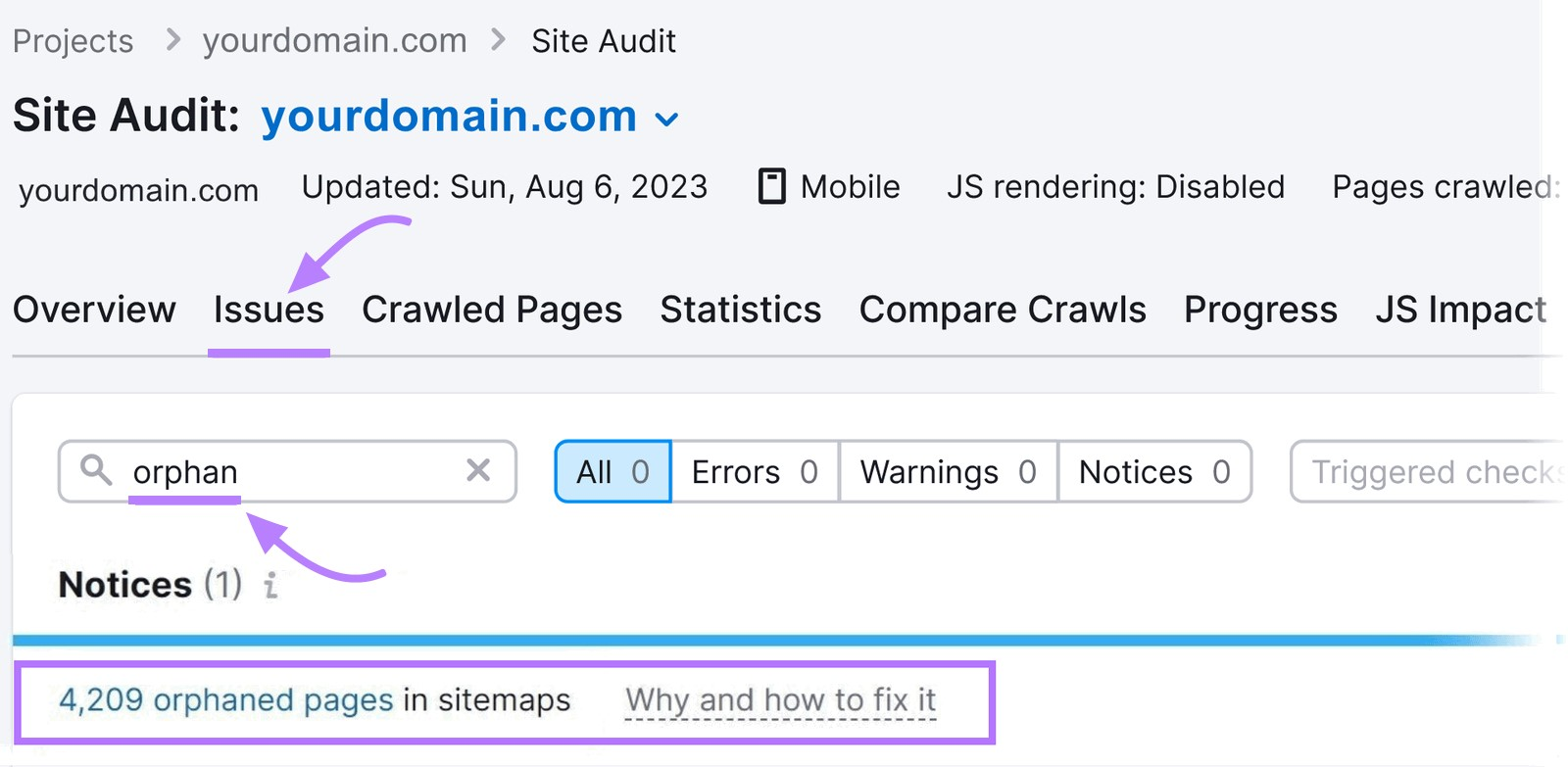The height and width of the screenshot is (767, 1568).
Task: Switch to the Progress tab
Action: 1260,310
